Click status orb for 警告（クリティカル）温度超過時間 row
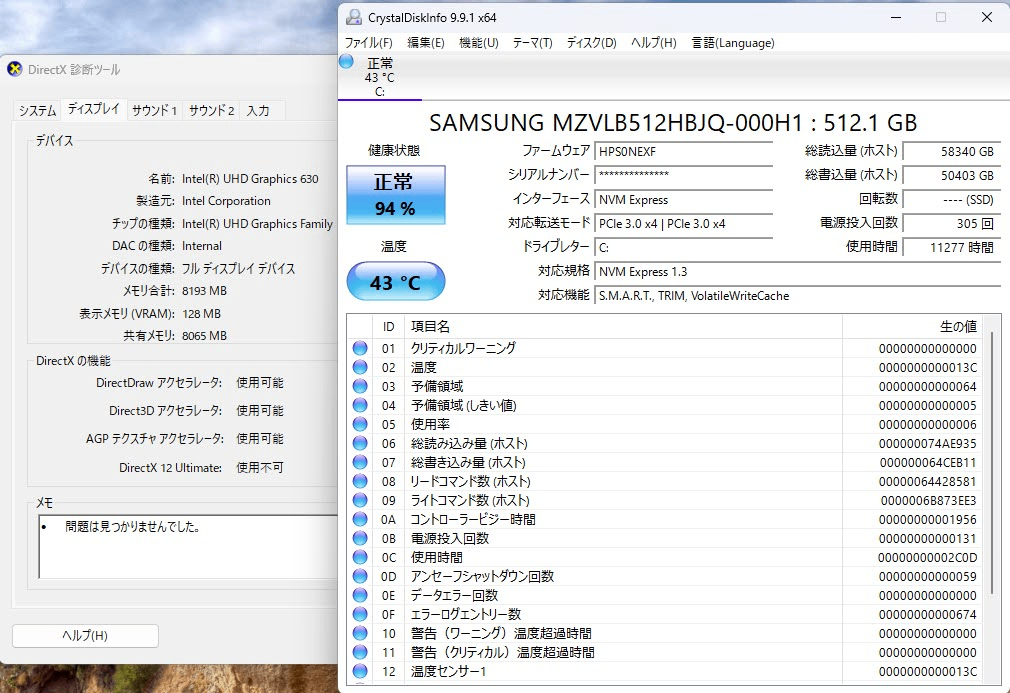The width and height of the screenshot is (1010, 693). pyautogui.click(x=360, y=652)
